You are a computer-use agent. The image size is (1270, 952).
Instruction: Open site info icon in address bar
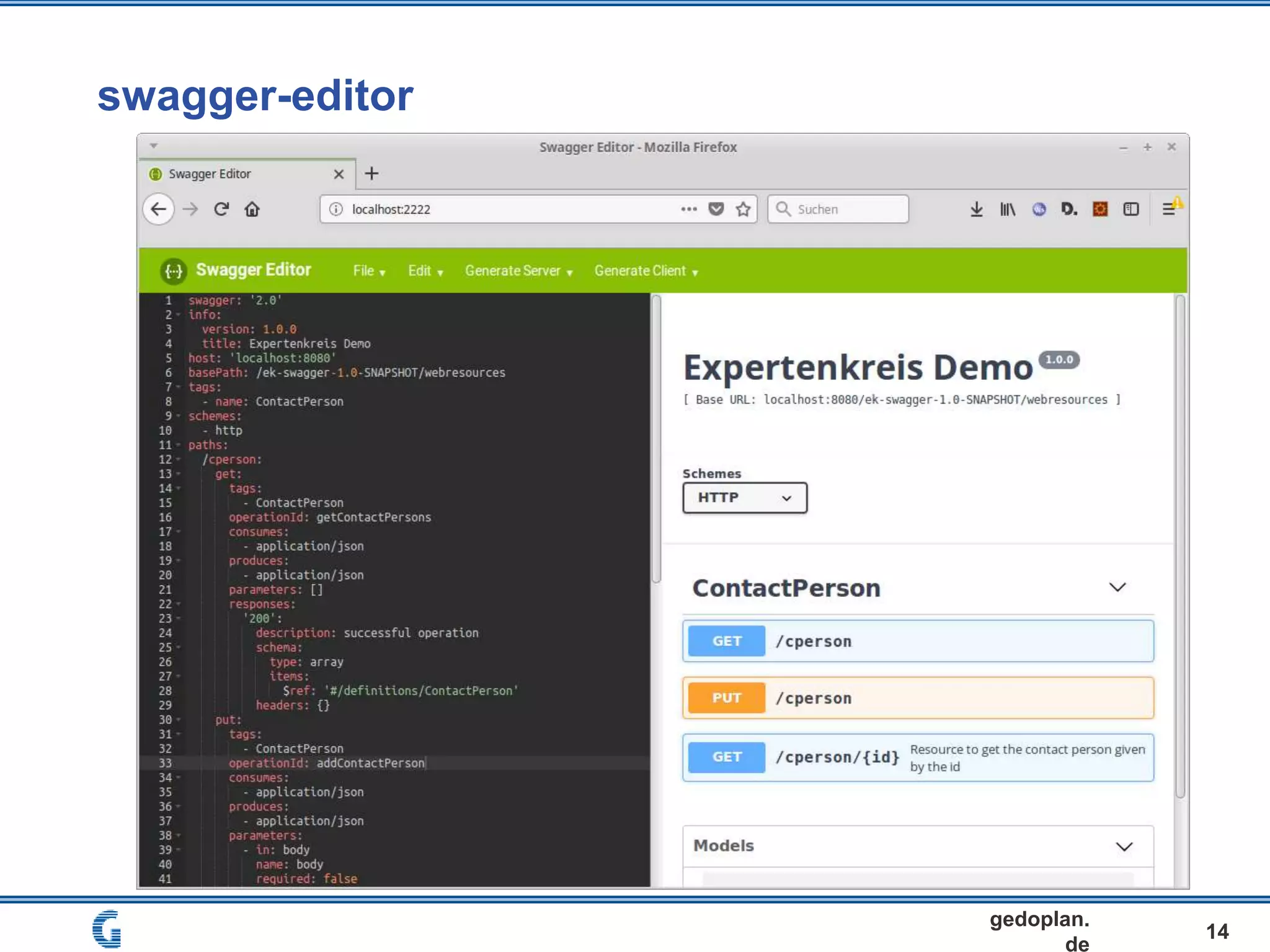coord(336,209)
